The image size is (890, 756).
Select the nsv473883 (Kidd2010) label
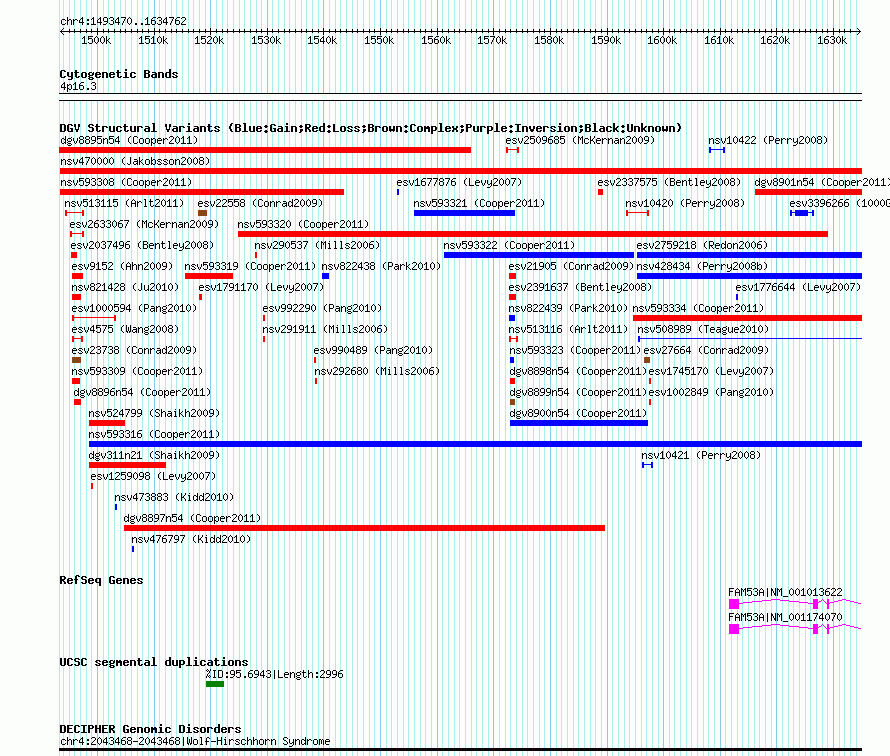pos(174,497)
